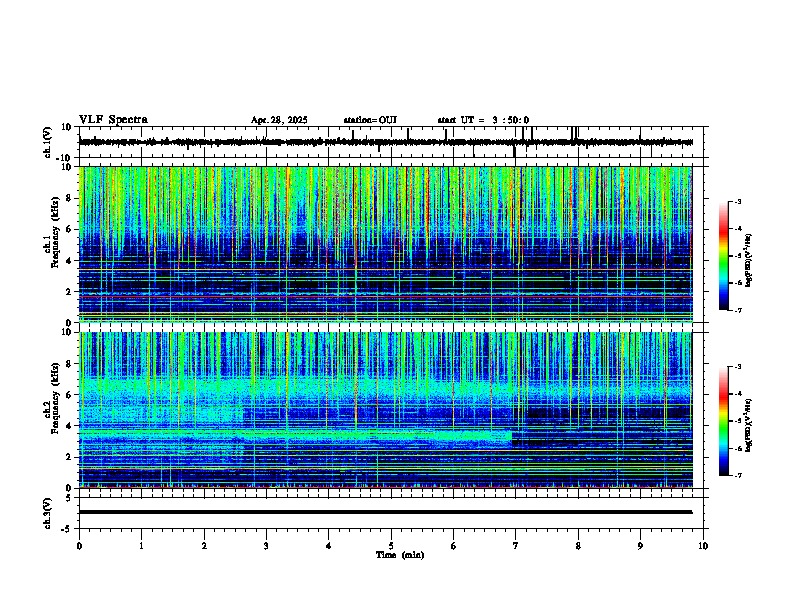This screenshot has width=792, height=612.
Task: Click the ch.2 colorbar log(PSD) label
Action: coord(749,424)
